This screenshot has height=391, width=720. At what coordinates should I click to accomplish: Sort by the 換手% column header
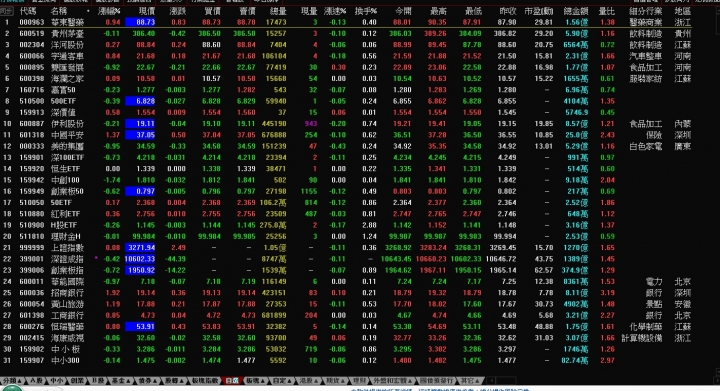pos(366,11)
